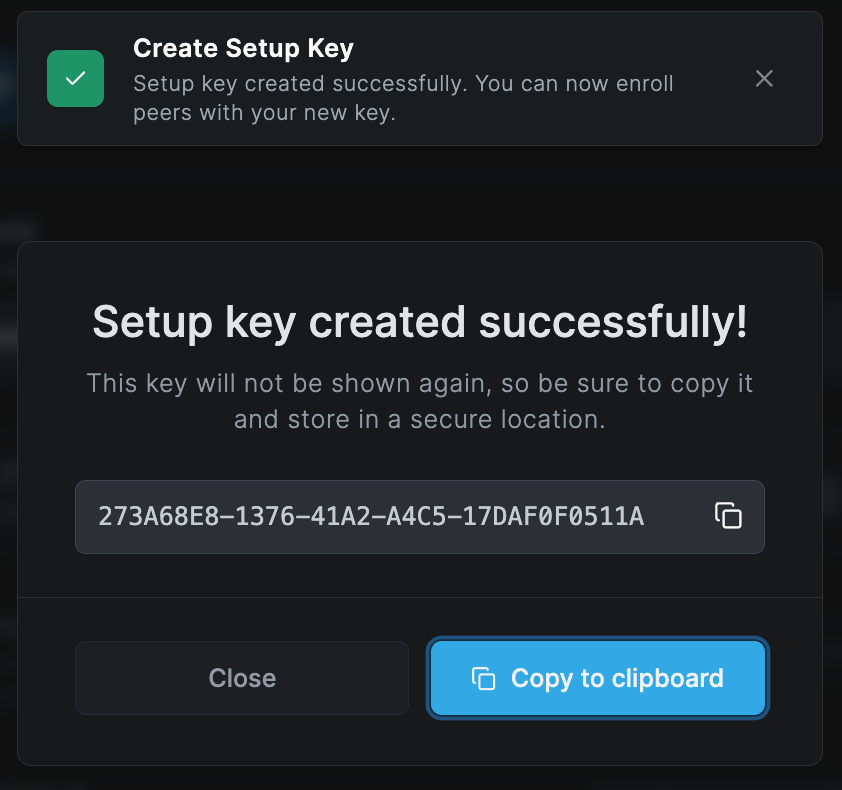Screen dimensions: 842x790
Task: Click the 'peers with your new key' text line
Action: coord(264,113)
